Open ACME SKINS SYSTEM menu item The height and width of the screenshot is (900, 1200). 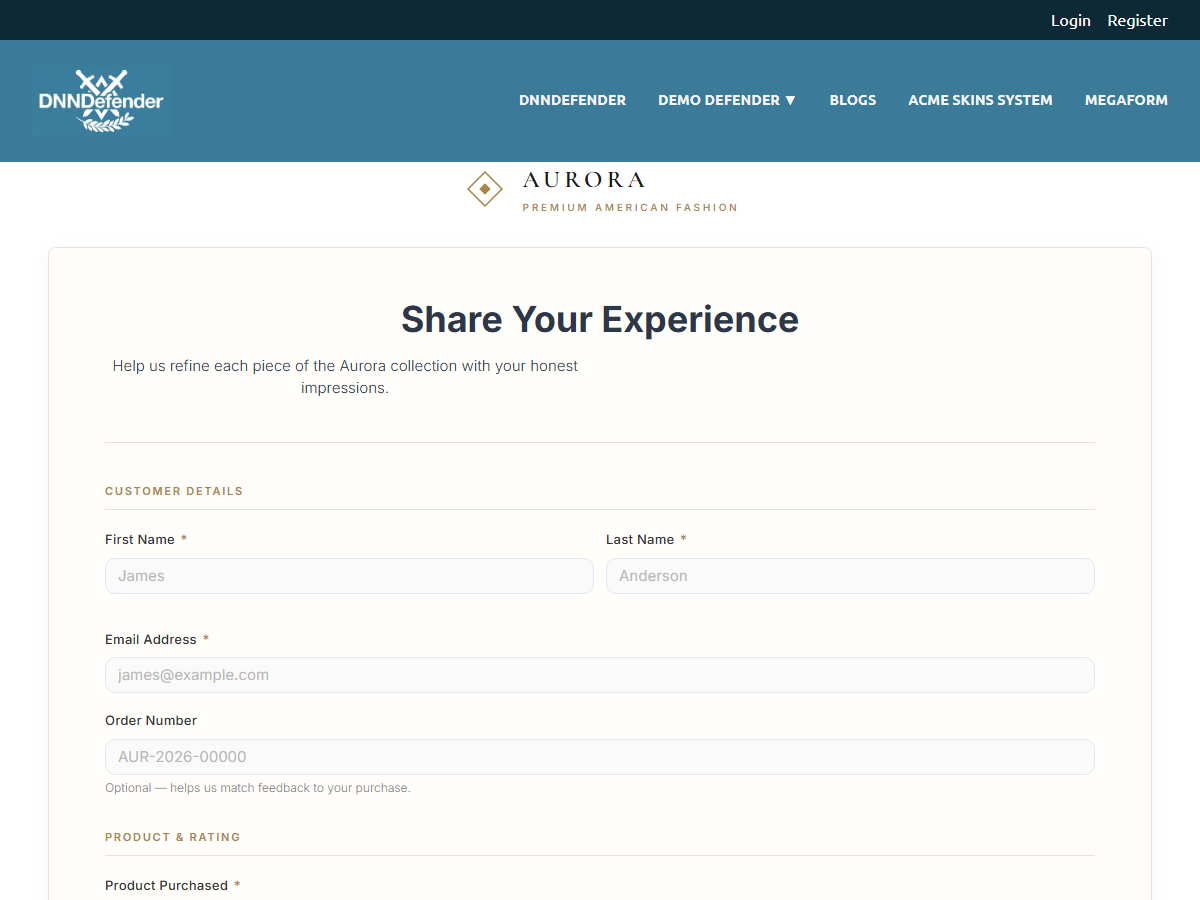[980, 100]
